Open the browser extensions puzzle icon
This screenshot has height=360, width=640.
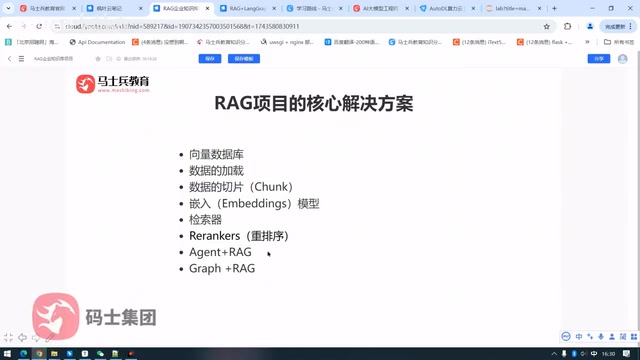tap(567, 27)
